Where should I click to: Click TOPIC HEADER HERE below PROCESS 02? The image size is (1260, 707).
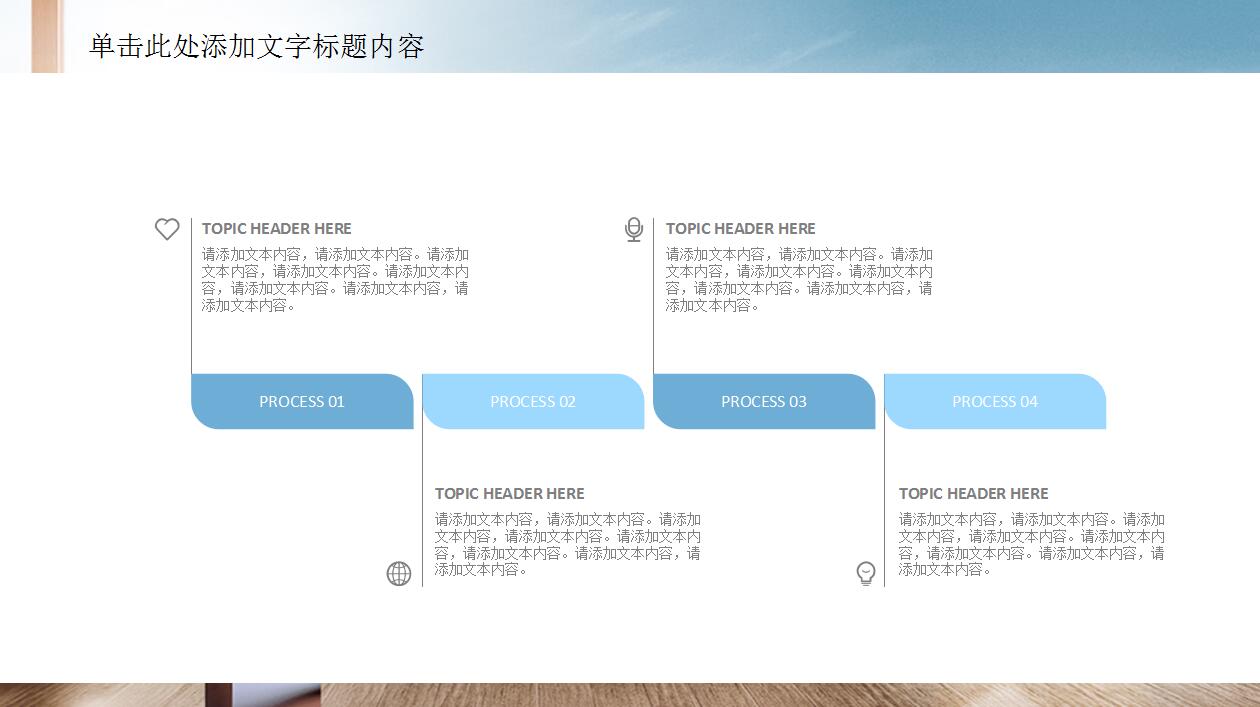pos(510,494)
